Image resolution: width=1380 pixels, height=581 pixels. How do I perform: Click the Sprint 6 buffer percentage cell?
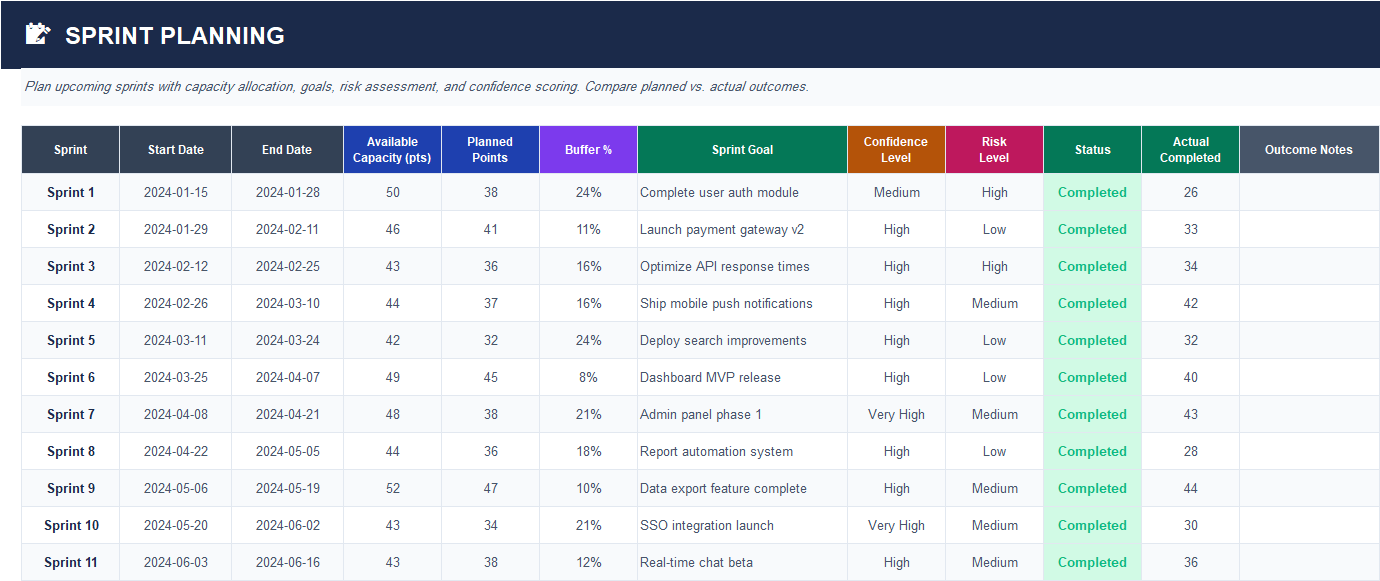588,378
